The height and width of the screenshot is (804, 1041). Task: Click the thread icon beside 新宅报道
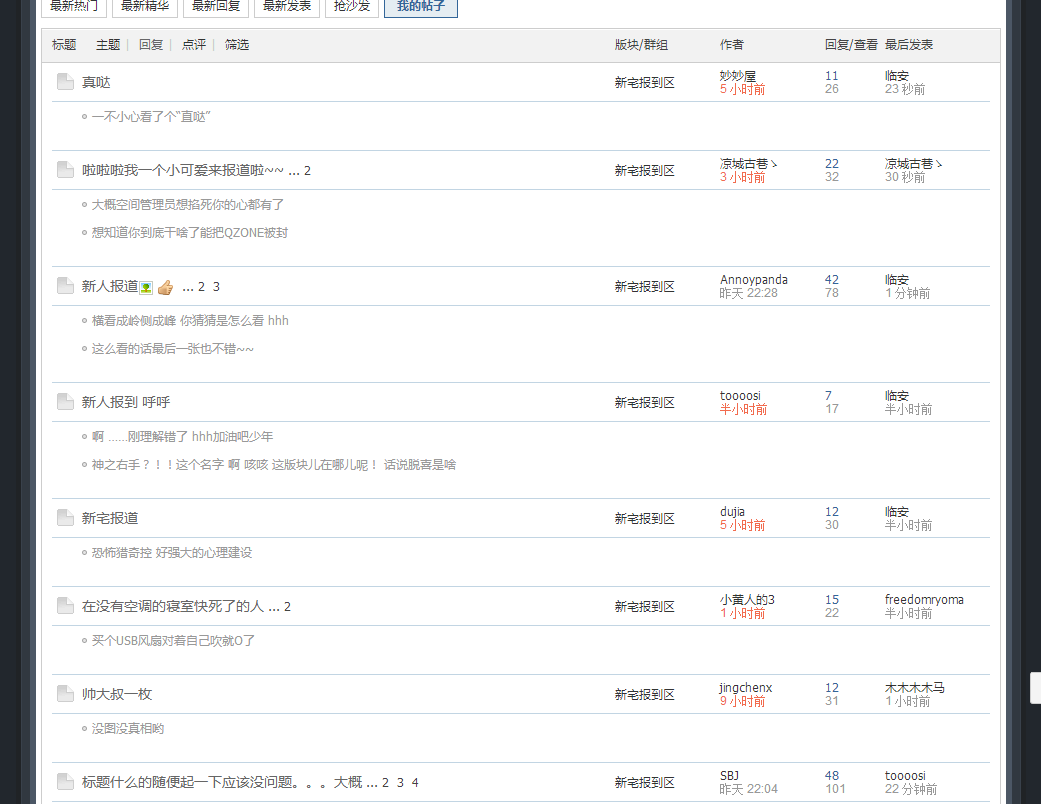pos(65,518)
